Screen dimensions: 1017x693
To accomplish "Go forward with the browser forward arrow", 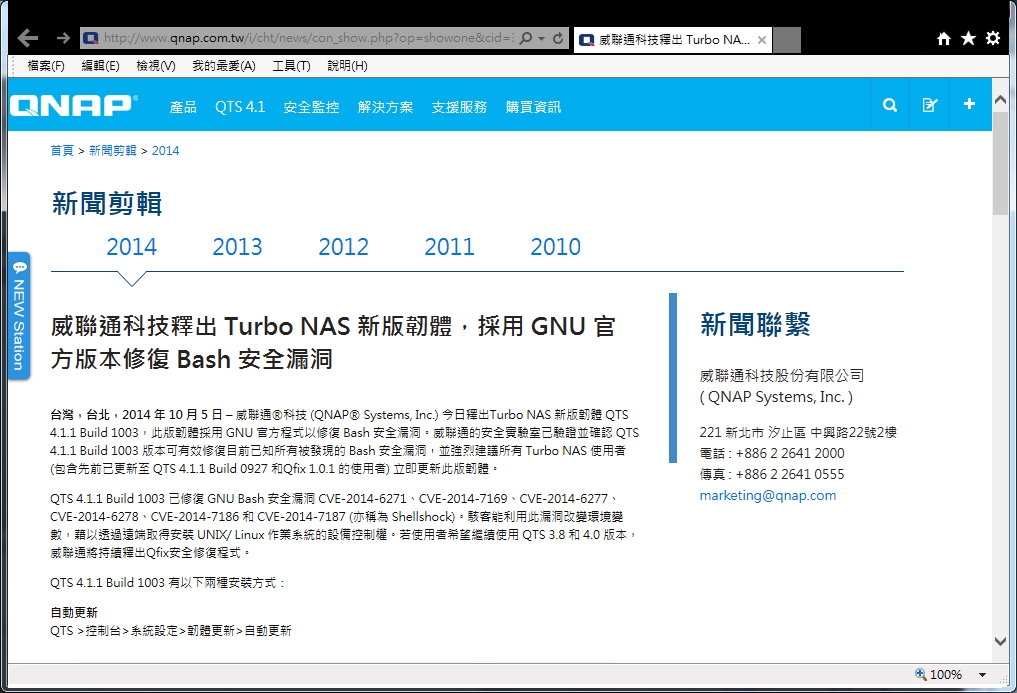I will 63,38.
